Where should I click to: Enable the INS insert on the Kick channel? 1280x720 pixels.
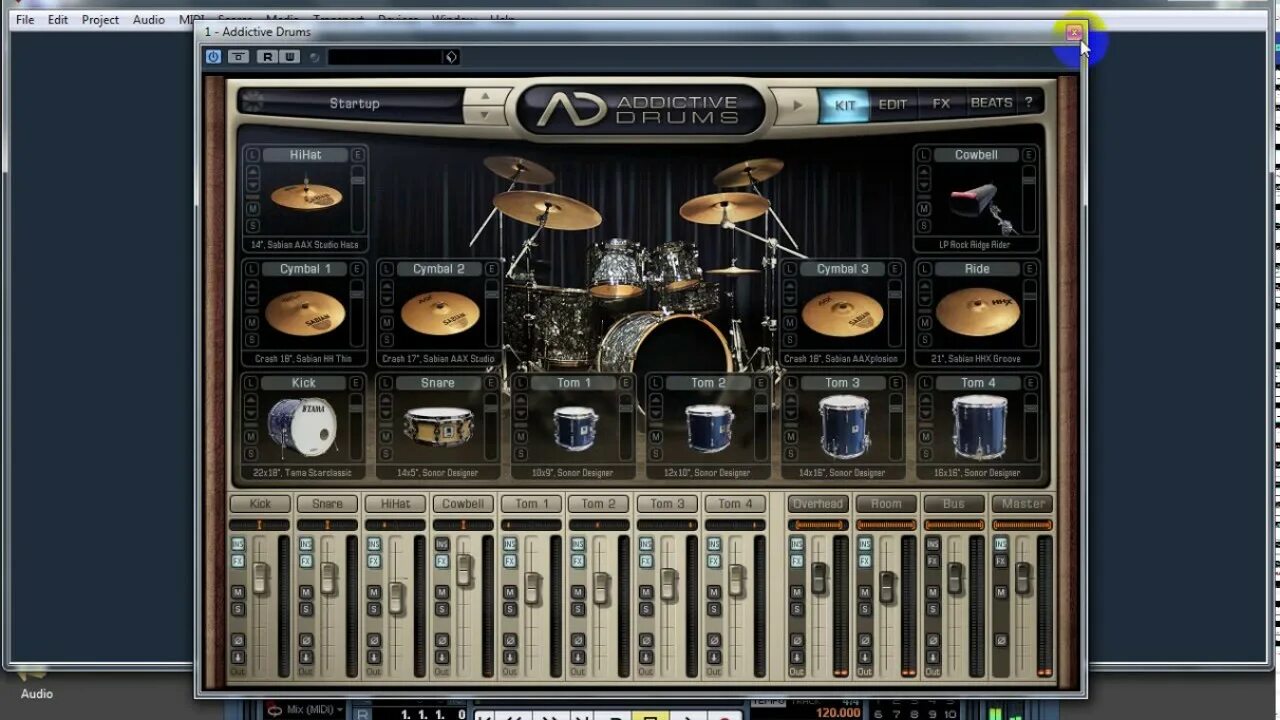click(238, 544)
